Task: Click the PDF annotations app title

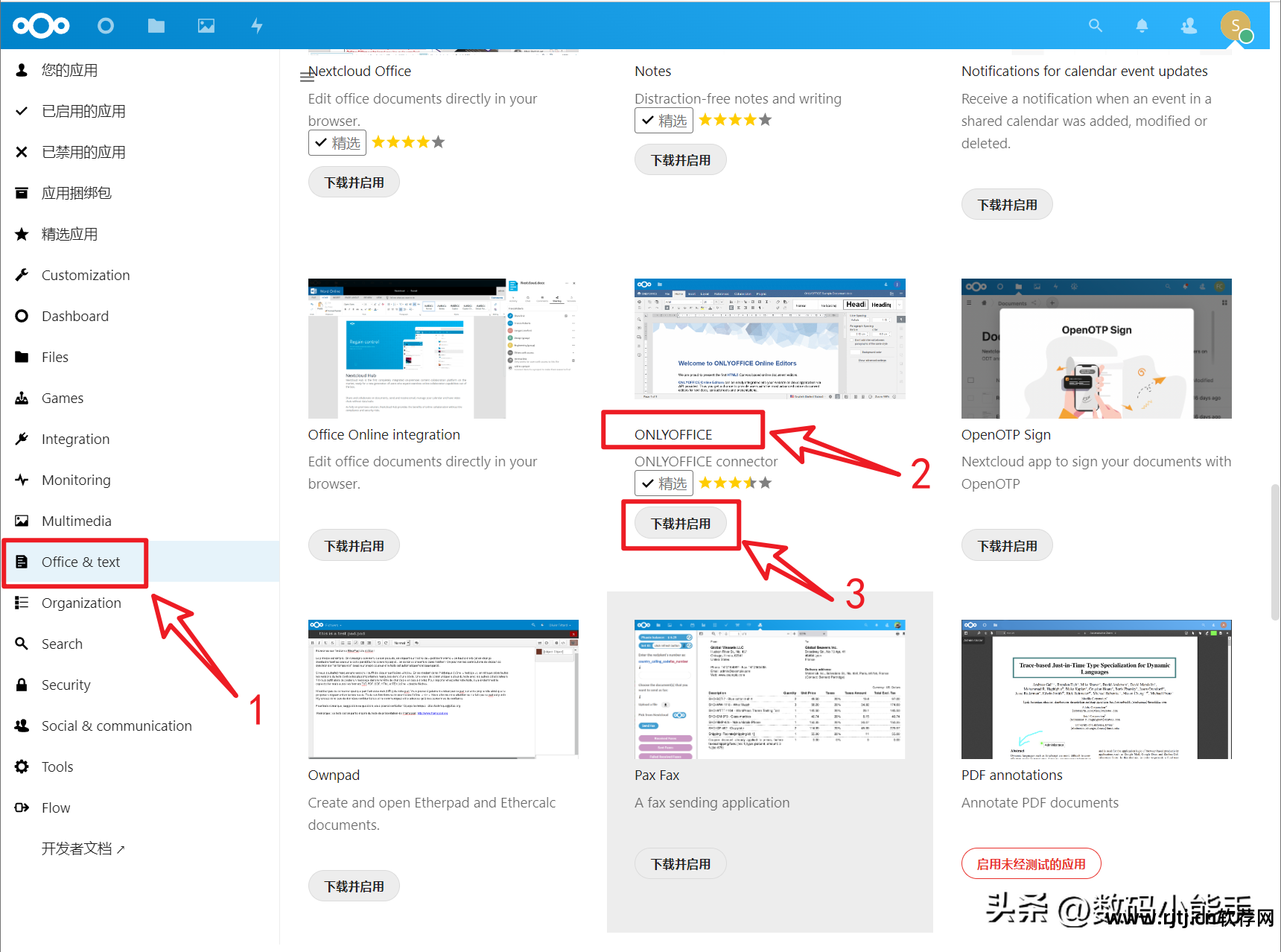Action: coord(1011,775)
